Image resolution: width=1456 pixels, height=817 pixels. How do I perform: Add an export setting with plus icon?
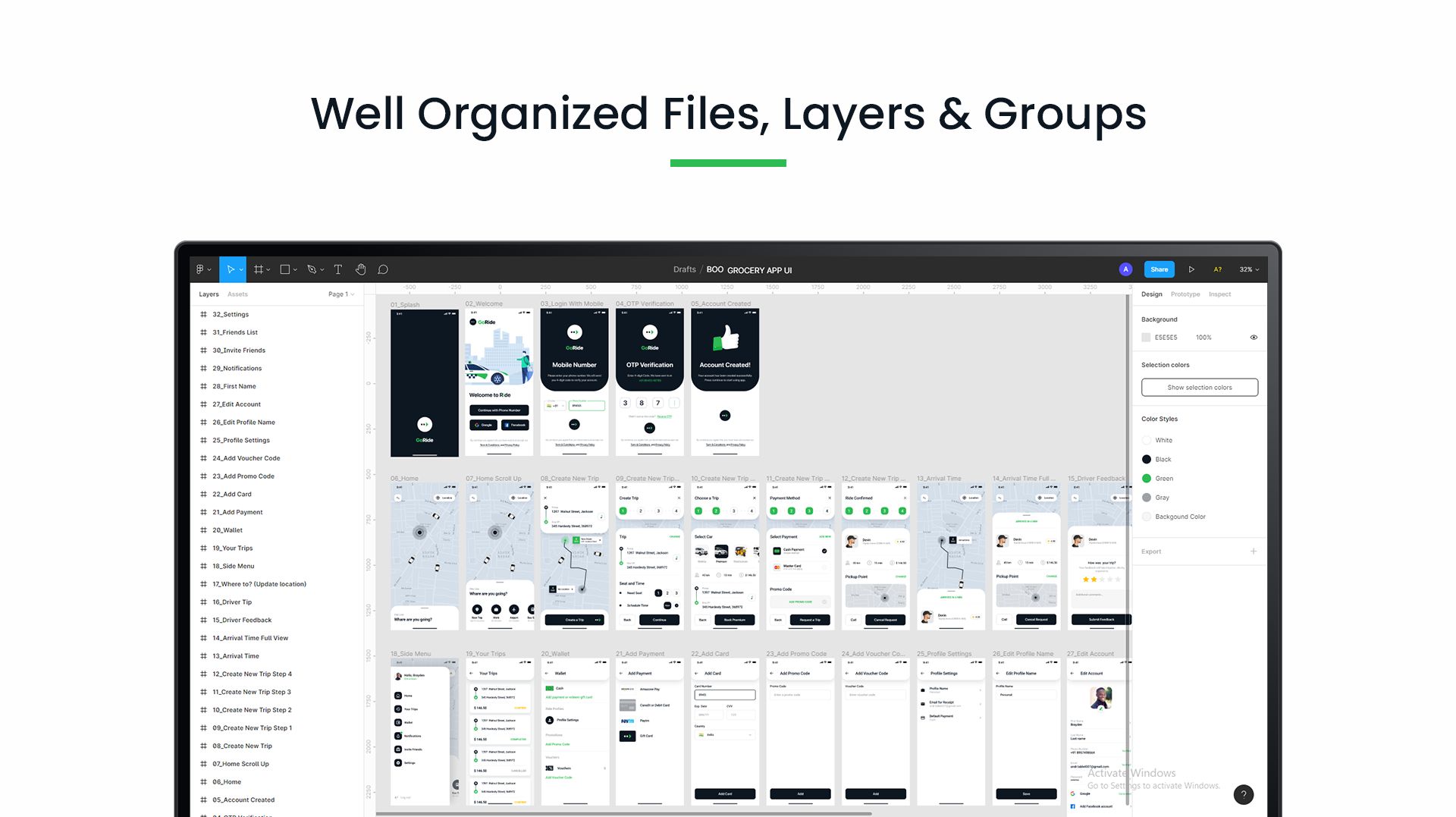1254,551
